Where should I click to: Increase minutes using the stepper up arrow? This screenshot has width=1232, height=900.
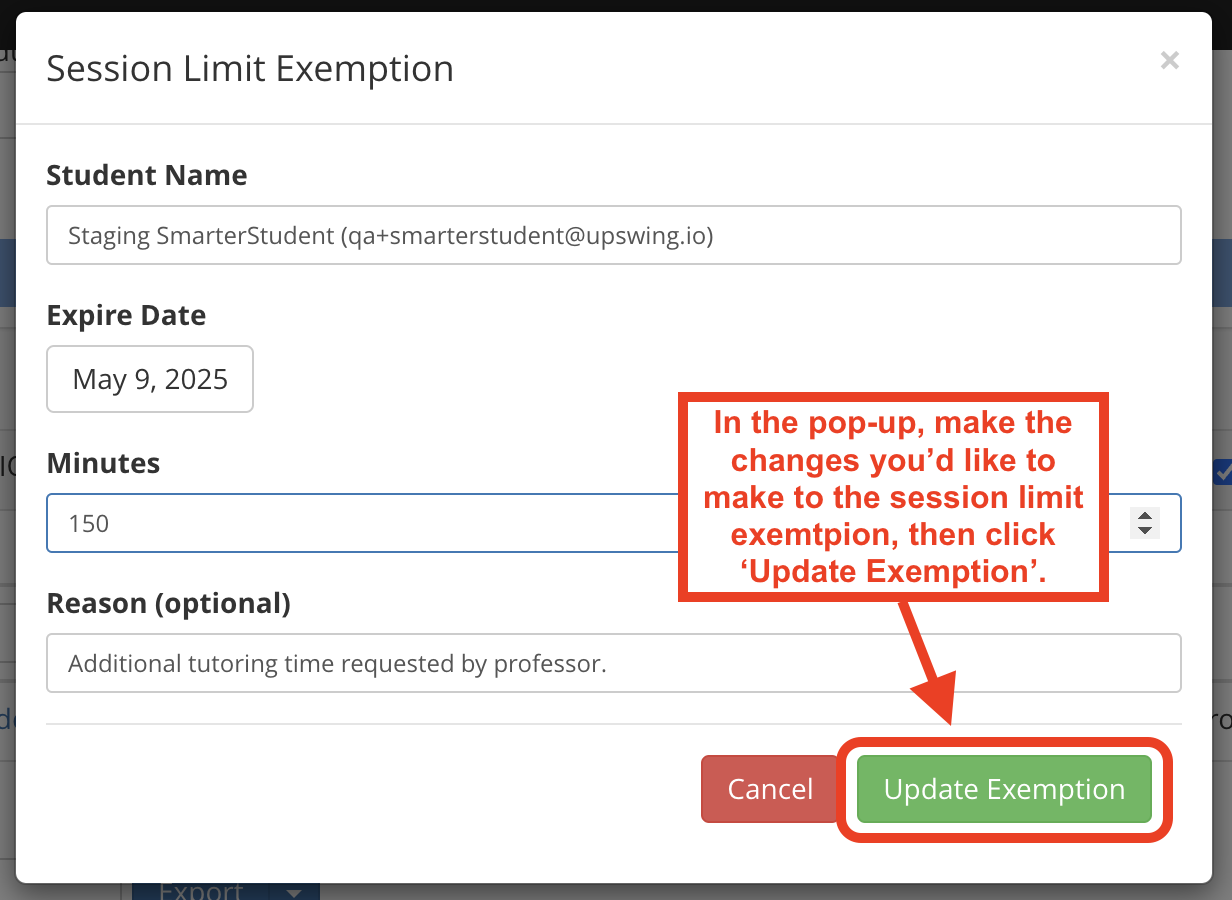(1146, 516)
